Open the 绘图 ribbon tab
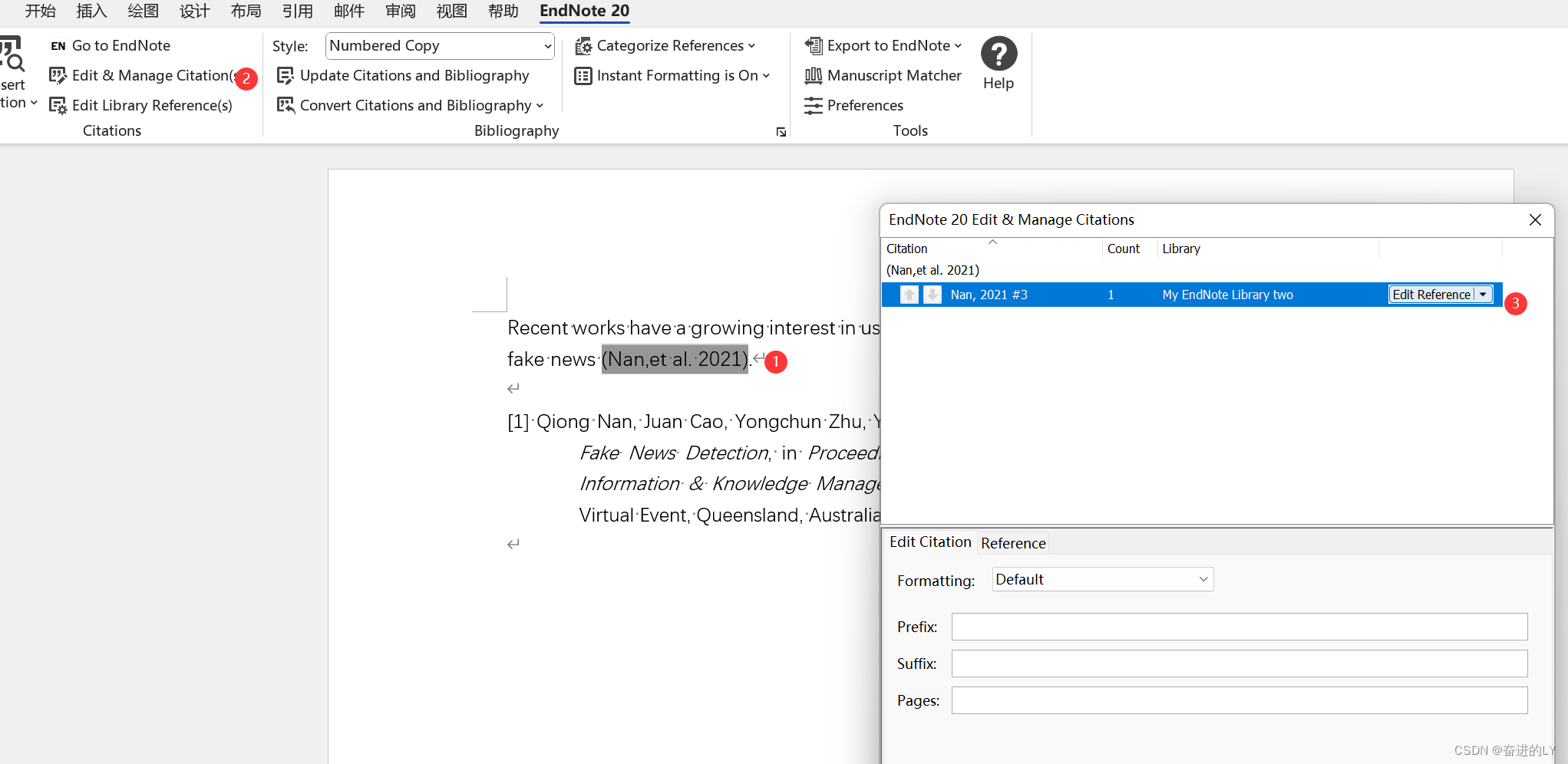Viewport: 1568px width, 764px height. pyautogui.click(x=143, y=11)
